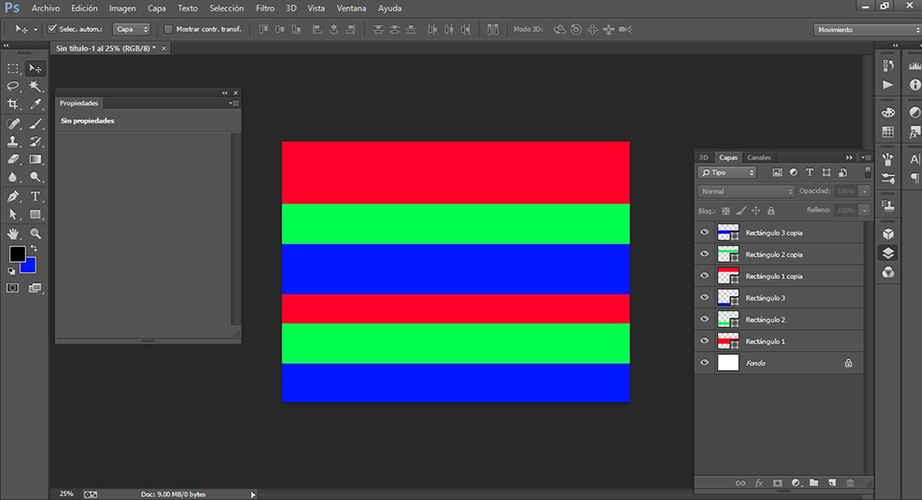This screenshot has height=500, width=922.
Task: Switch to the 3D panel tab
Action: (704, 158)
